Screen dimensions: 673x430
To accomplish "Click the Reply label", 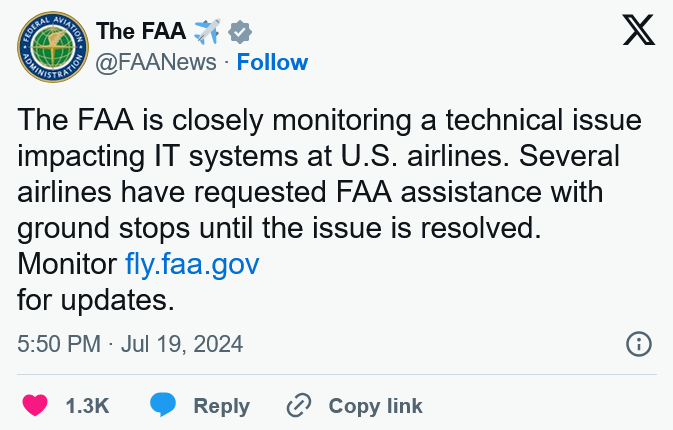I will [221, 406].
